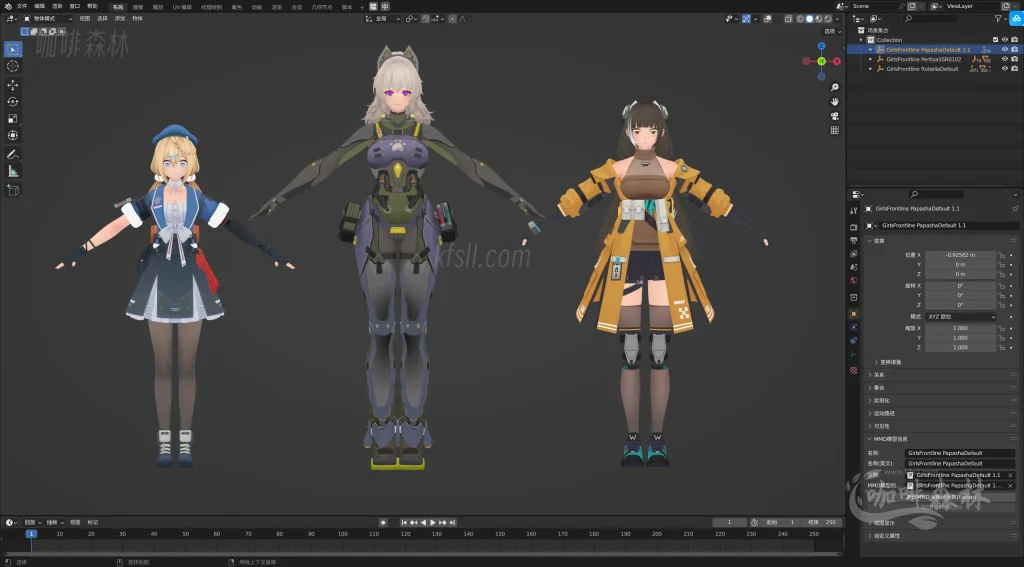This screenshot has width=1024, height=567.
Task: Hide GirlsFrontline PerityaSSR0102 with its eye icon
Action: pyautogui.click(x=1005, y=59)
